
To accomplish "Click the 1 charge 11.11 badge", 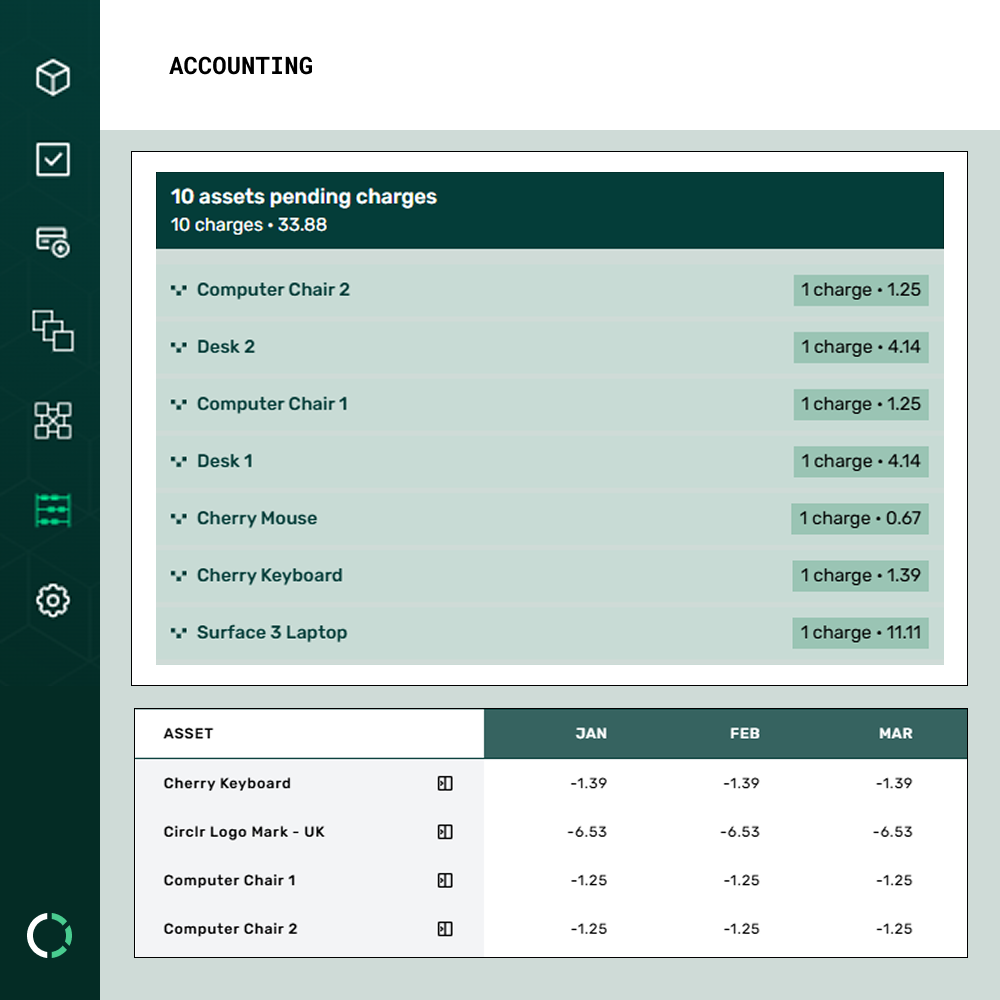I will [x=860, y=633].
